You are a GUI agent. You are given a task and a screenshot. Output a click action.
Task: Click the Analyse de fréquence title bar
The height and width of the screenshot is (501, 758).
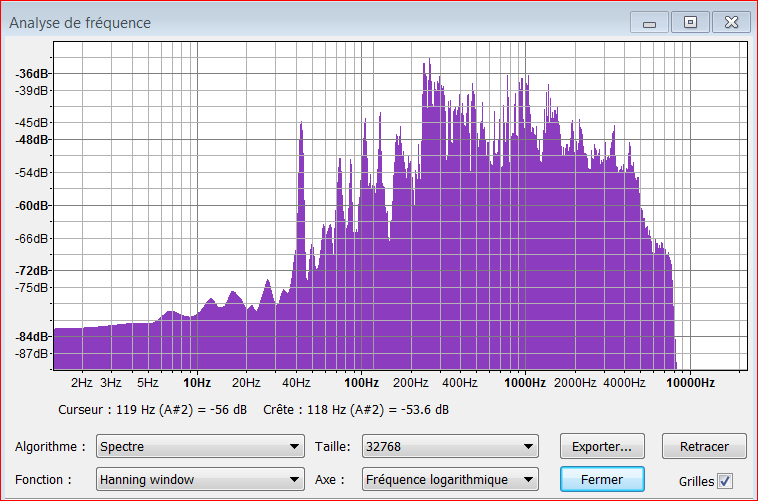300,22
